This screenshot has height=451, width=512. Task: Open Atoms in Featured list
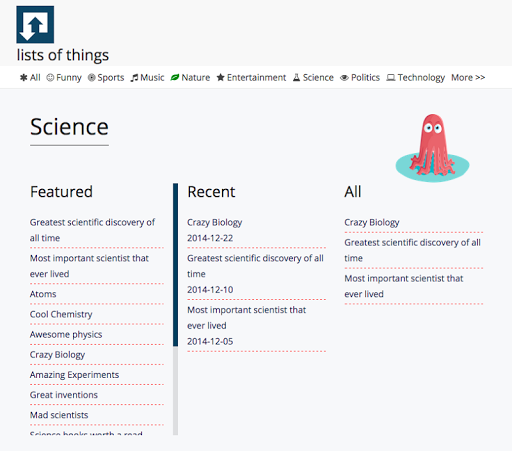click(43, 294)
